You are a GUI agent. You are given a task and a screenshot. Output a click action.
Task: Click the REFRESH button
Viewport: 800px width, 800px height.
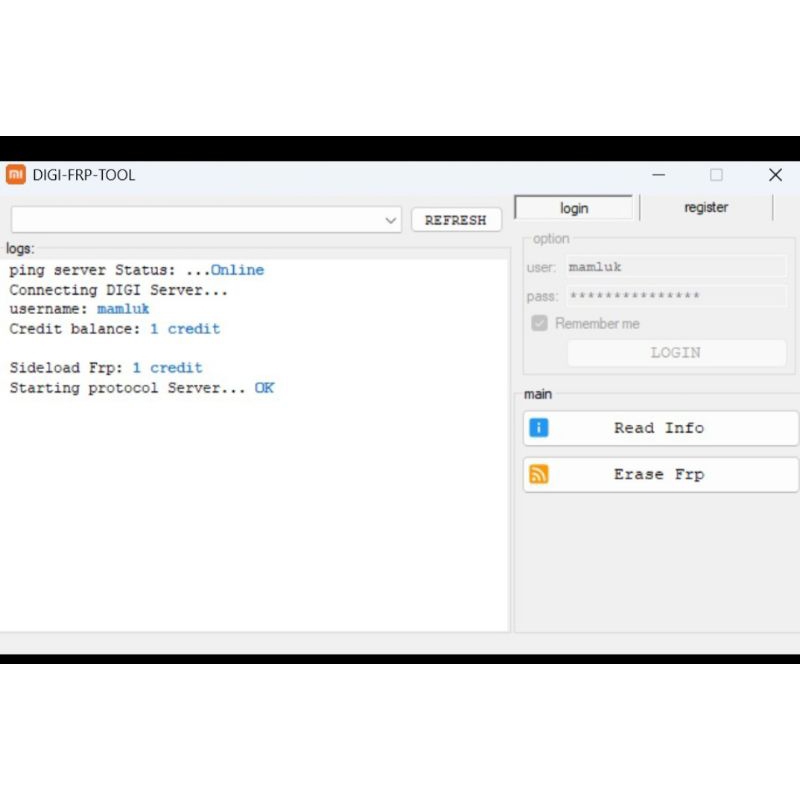pos(456,220)
